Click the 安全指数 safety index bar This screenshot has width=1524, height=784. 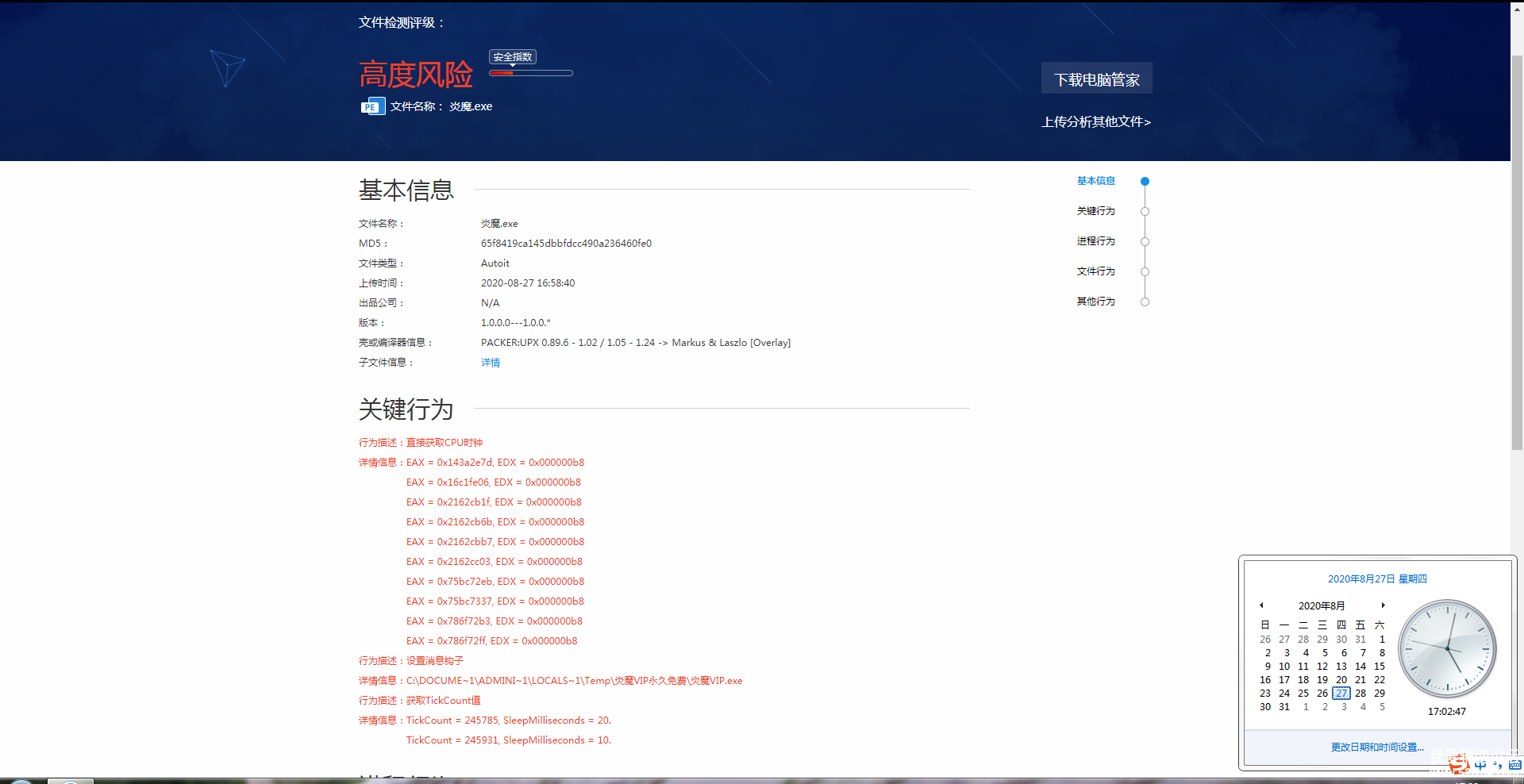(x=530, y=73)
